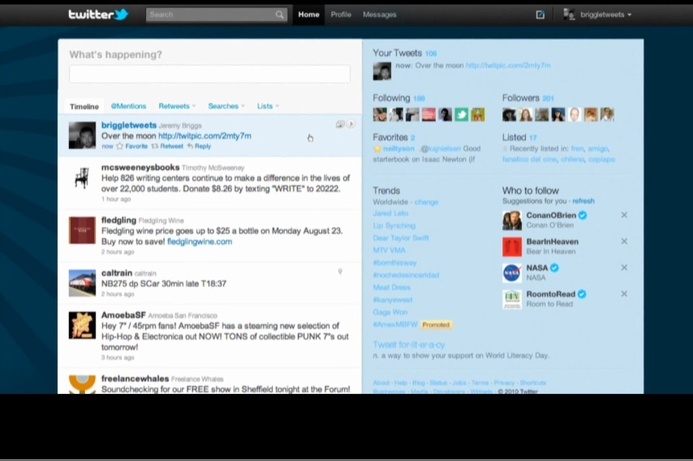
Task: Open the Followers count 201
Action: pos(548,99)
